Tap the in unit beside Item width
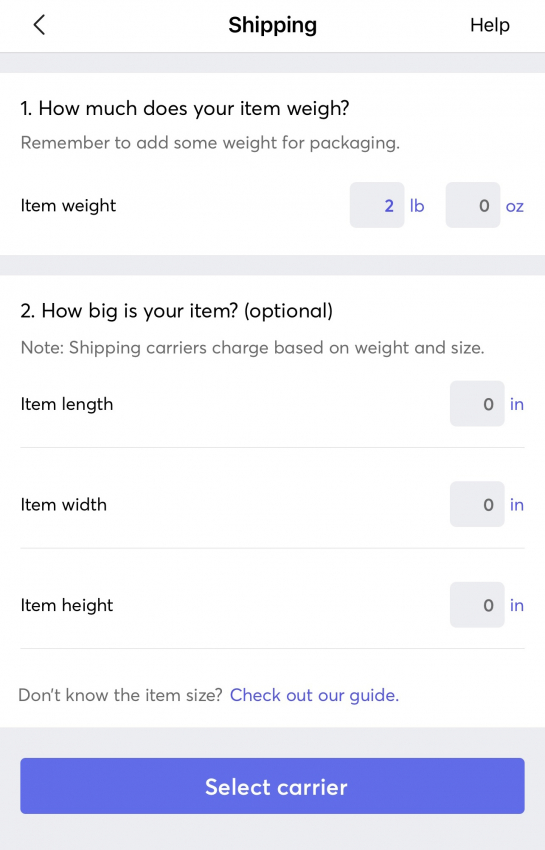 coord(517,505)
